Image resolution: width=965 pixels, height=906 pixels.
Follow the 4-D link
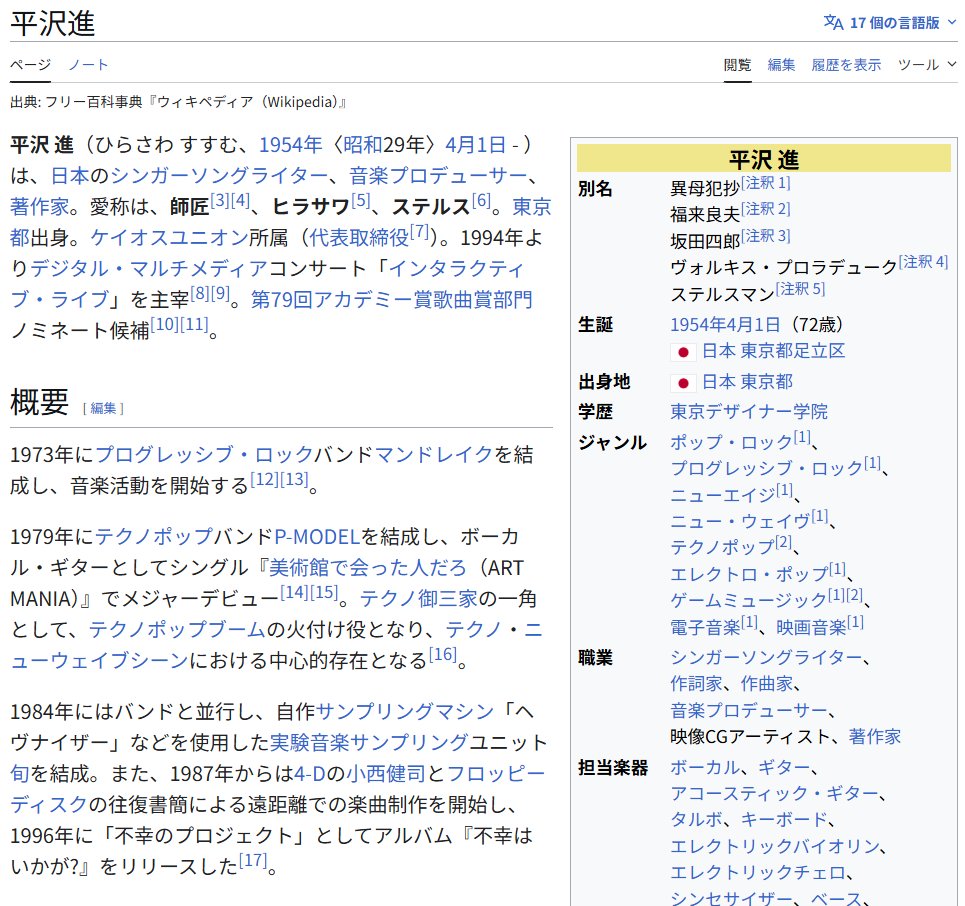(310, 773)
